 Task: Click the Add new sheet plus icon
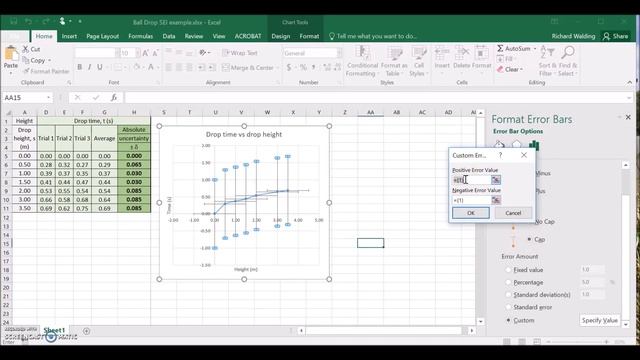click(x=87, y=331)
